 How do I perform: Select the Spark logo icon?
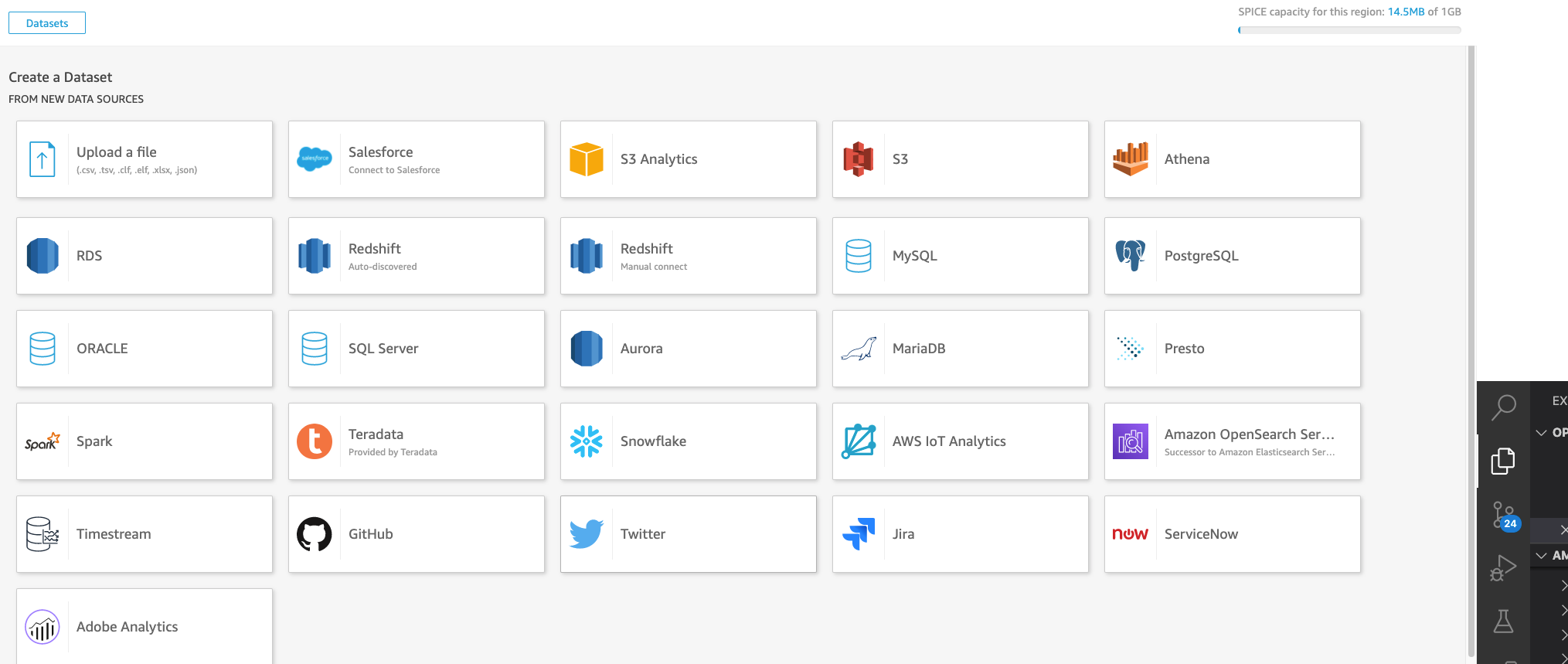click(43, 441)
